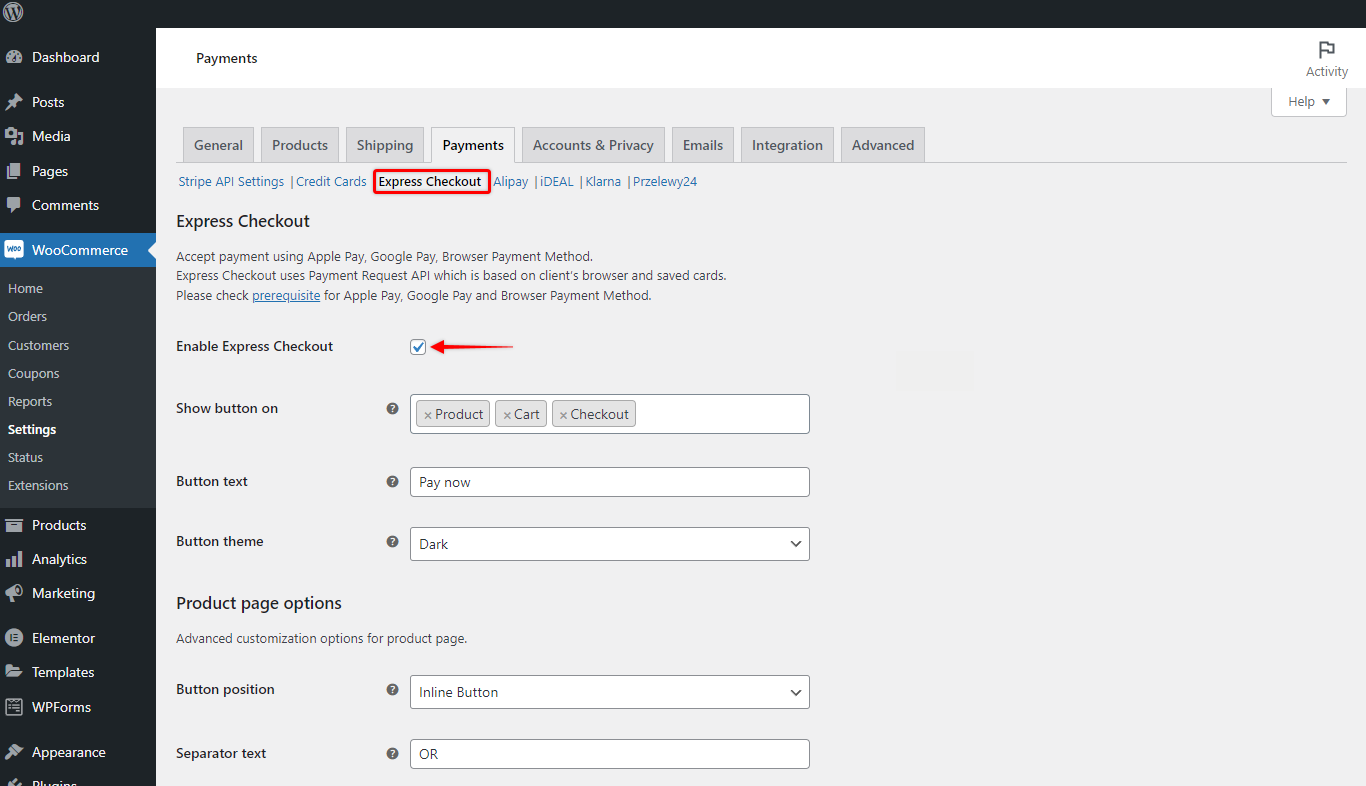
Task: Click the Products box icon
Action: 14,525
